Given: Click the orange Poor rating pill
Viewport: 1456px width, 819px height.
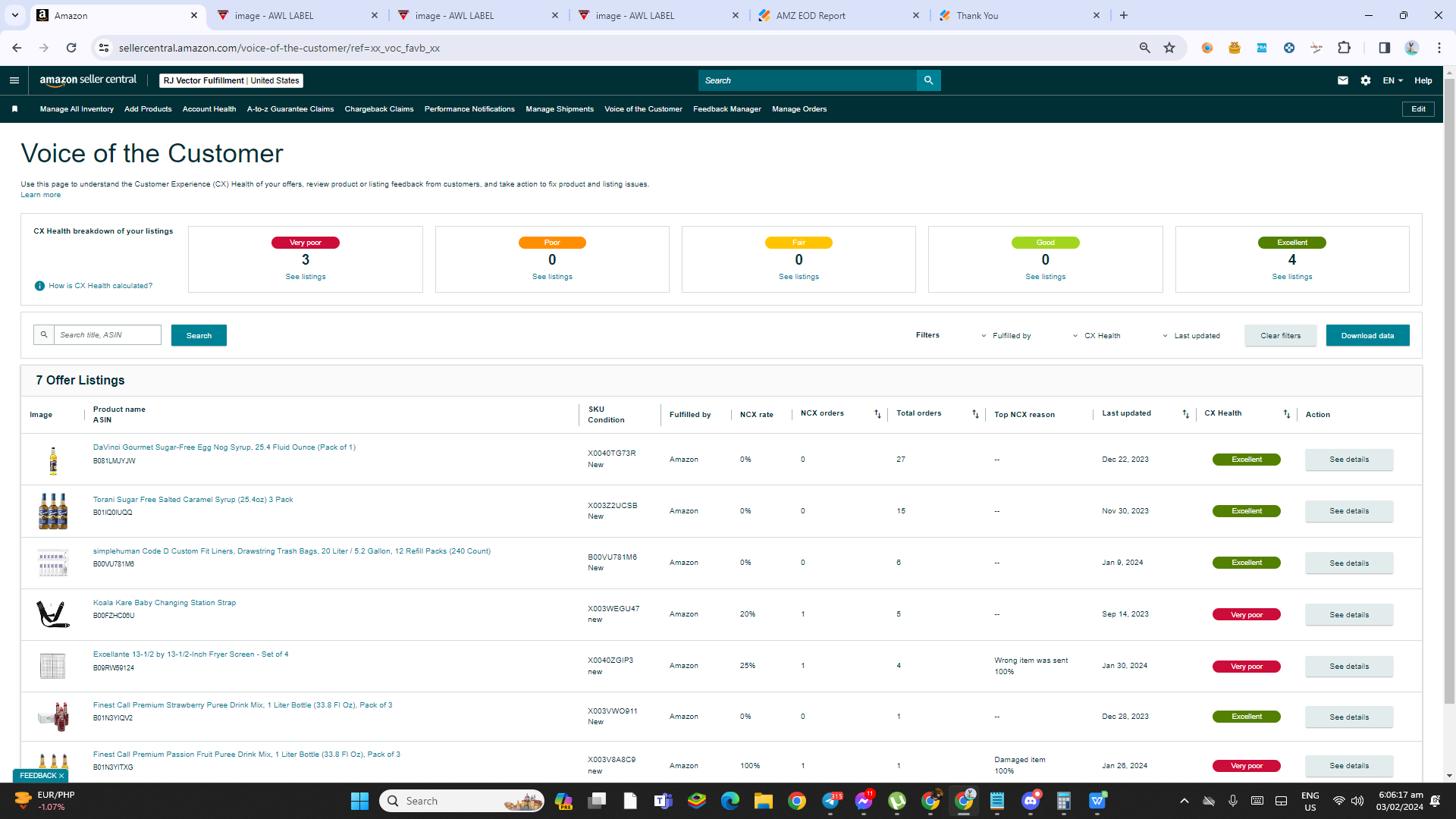Looking at the screenshot, I should 552,243.
